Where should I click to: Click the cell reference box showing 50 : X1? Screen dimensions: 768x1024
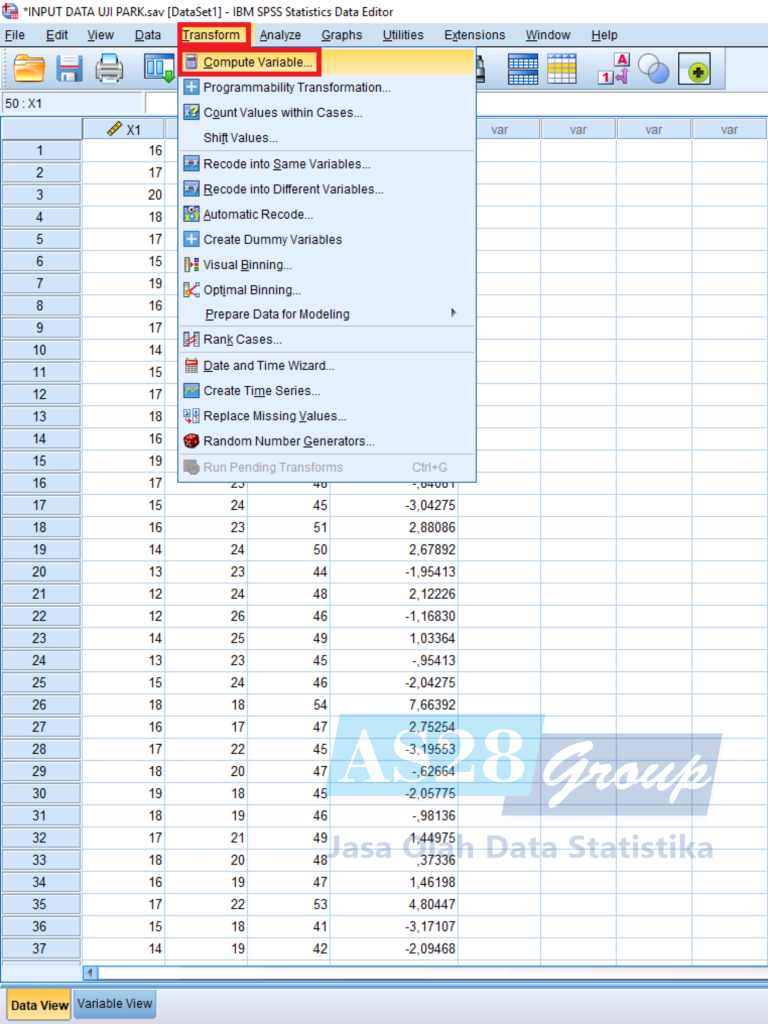click(x=72, y=103)
